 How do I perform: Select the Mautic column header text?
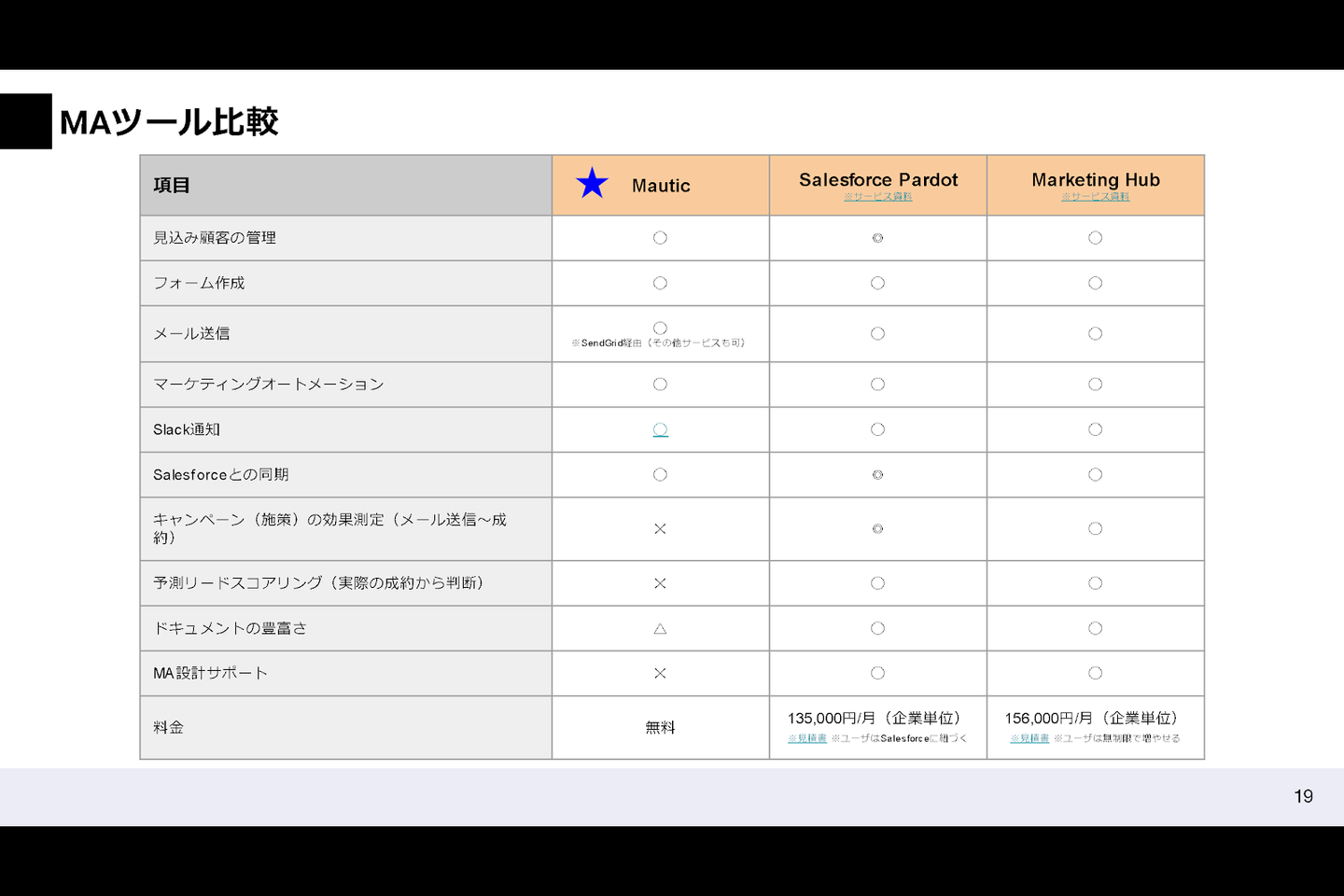[661, 186]
